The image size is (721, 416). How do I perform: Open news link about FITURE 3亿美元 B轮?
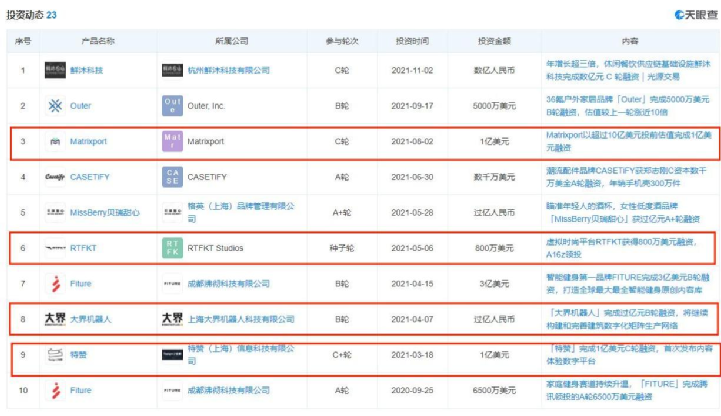coord(627,284)
